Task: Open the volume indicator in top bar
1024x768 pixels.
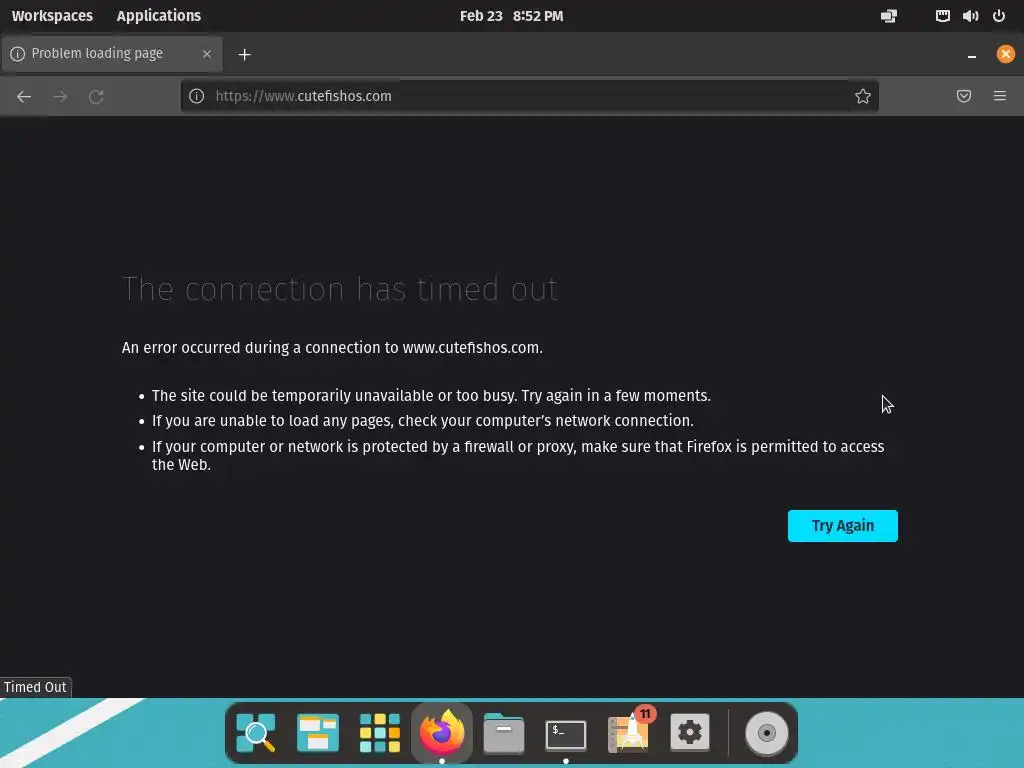Action: [x=970, y=16]
